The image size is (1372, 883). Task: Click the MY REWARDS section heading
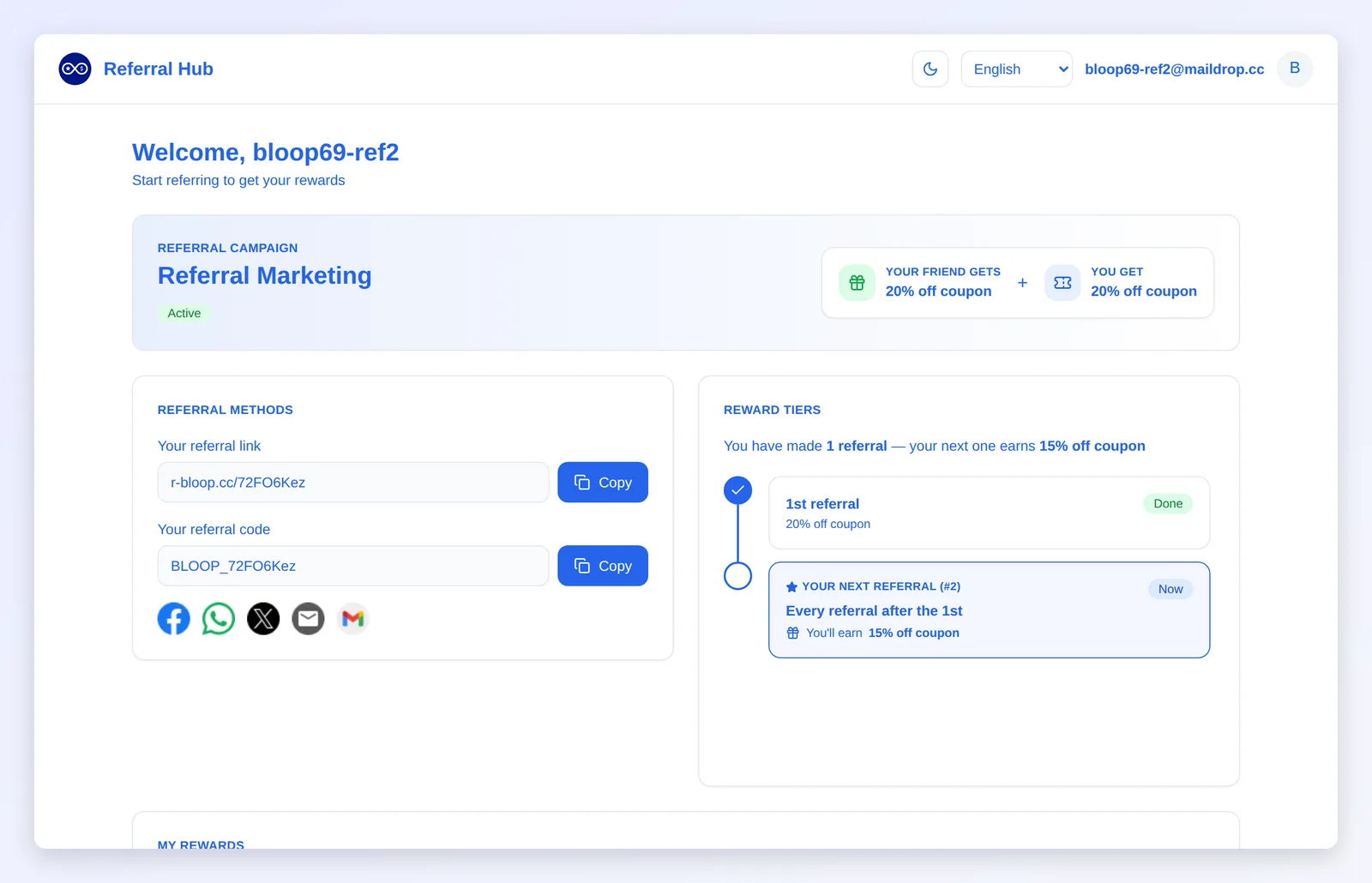pos(201,844)
